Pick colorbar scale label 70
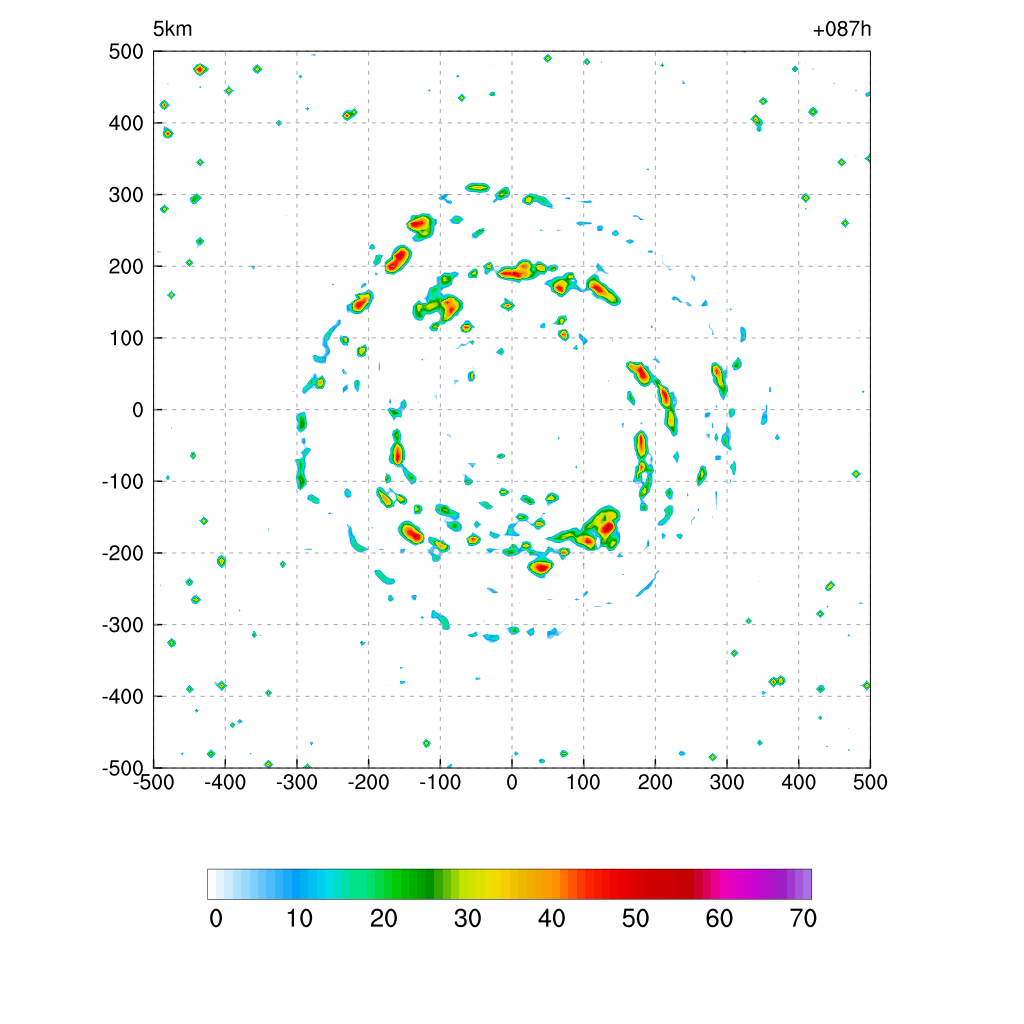Image resolution: width=1024 pixels, height=1024 pixels. pos(803,919)
